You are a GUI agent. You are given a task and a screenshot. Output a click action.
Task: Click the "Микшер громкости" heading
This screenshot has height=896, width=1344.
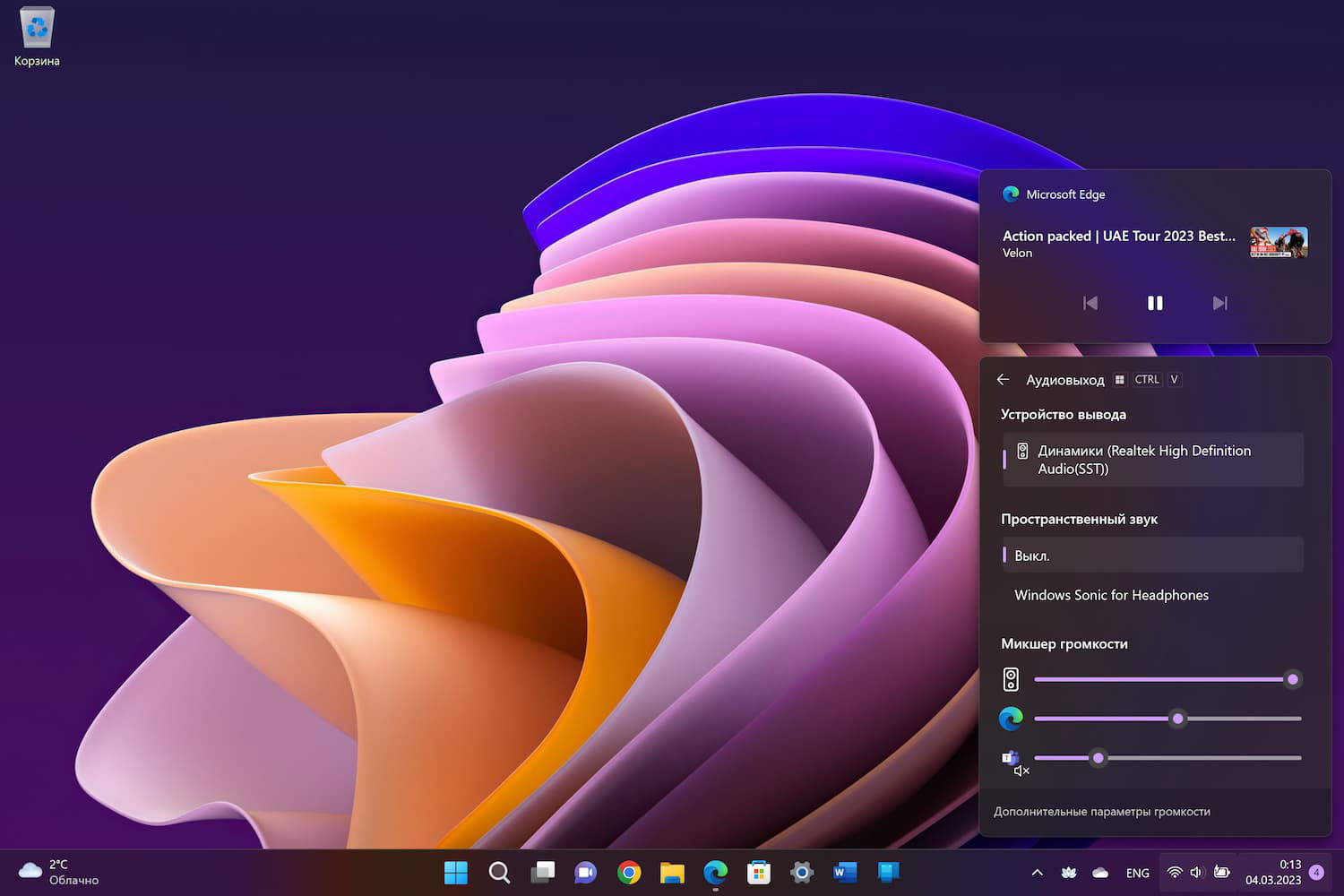click(1064, 644)
